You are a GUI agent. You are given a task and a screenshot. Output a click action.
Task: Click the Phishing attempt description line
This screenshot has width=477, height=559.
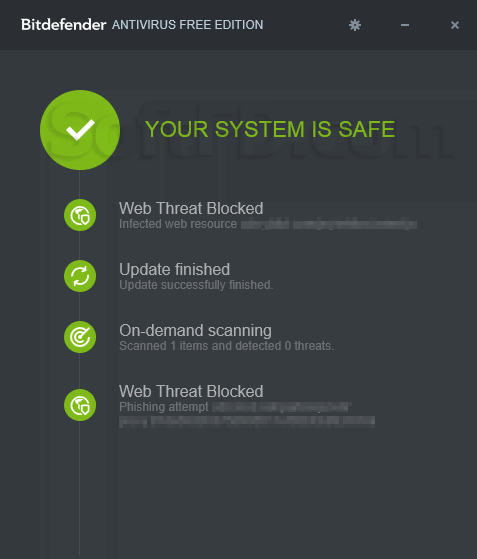point(235,407)
